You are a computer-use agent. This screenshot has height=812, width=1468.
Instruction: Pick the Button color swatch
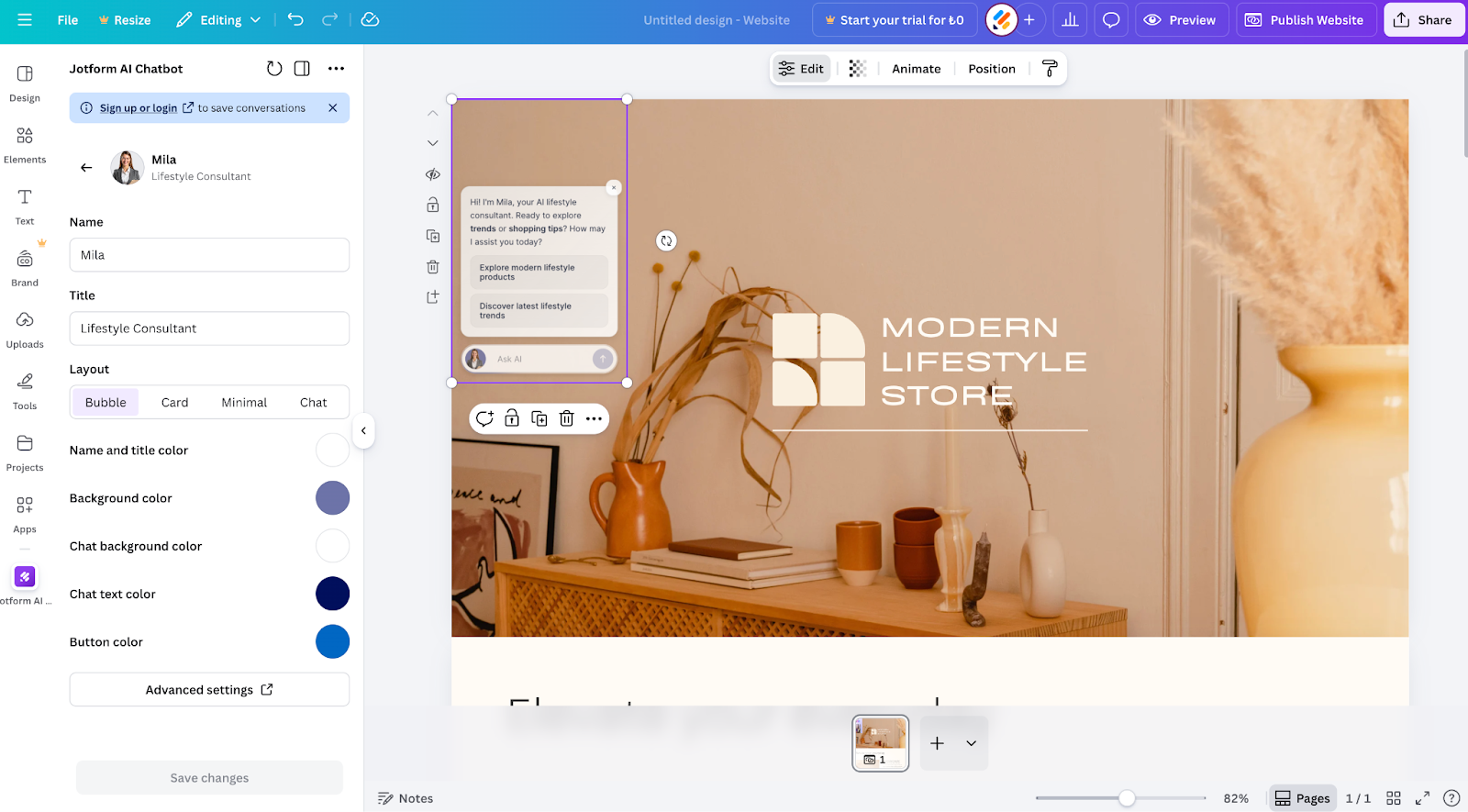click(x=332, y=641)
